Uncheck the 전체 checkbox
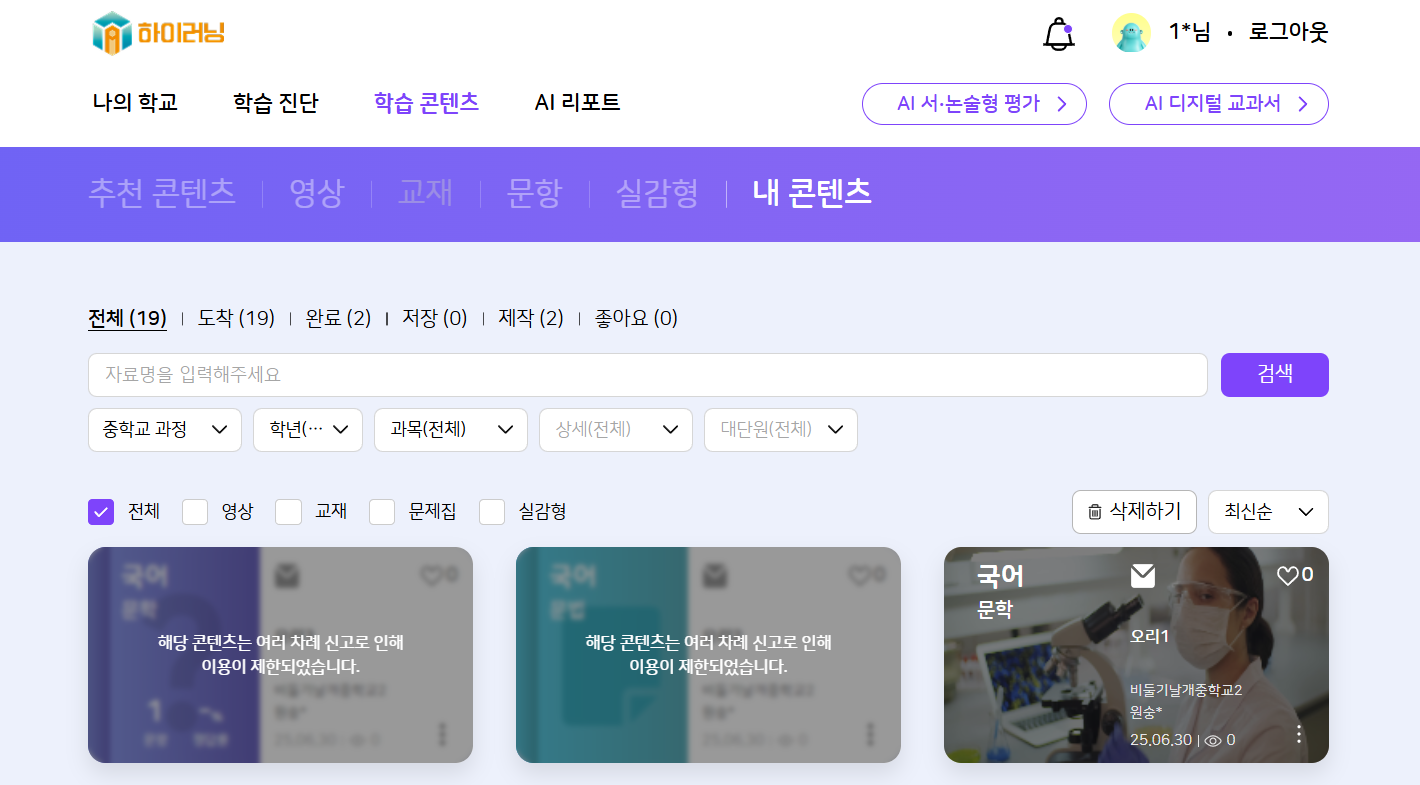The width and height of the screenshot is (1420, 785). [x=101, y=512]
